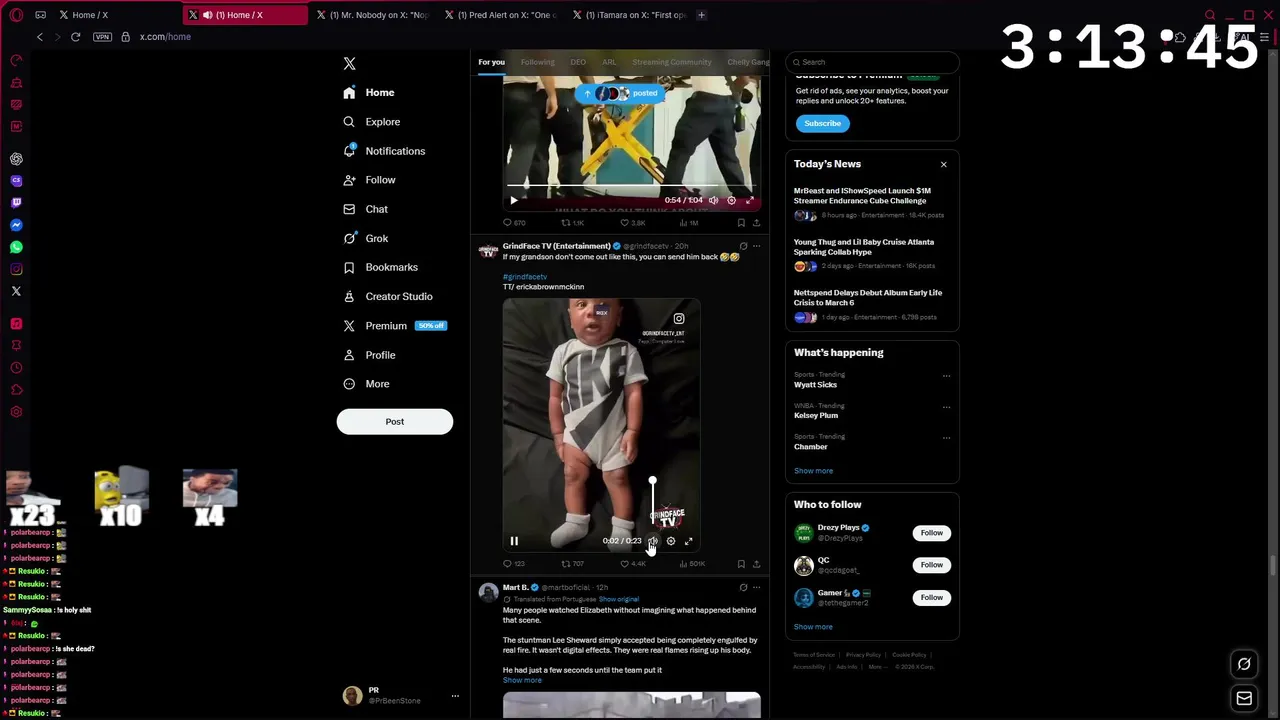Pause the GrindFace TV baby video
This screenshot has width=1280, height=720.
(514, 541)
